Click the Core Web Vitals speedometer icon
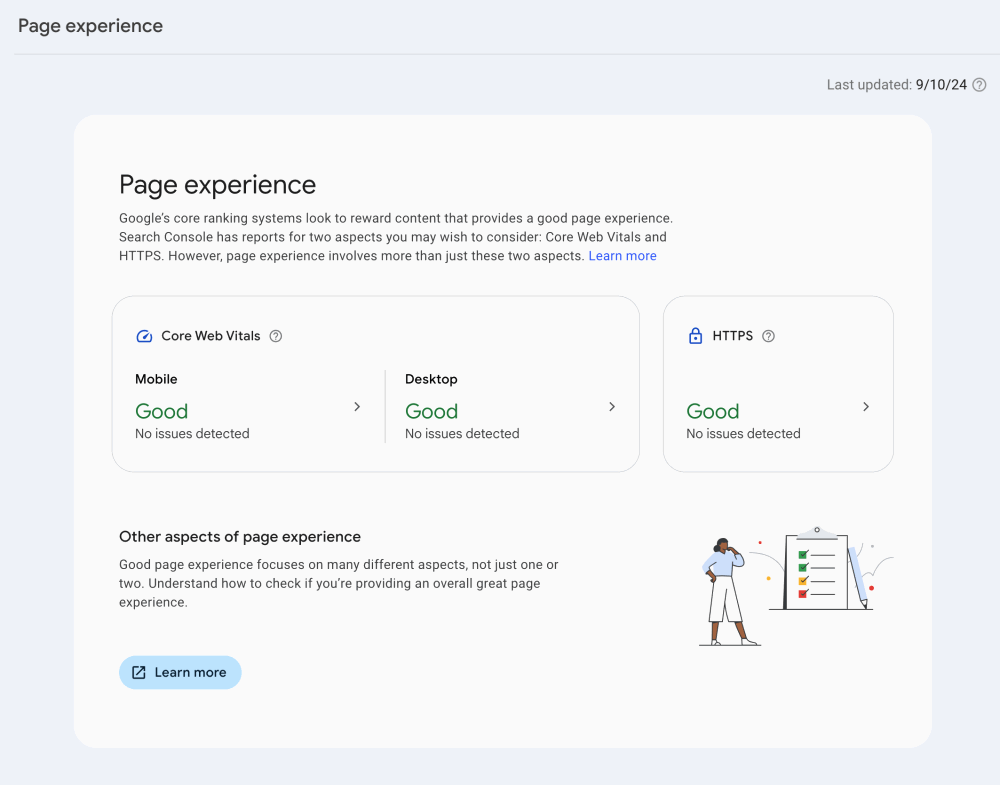The image size is (1000, 785). (x=144, y=336)
